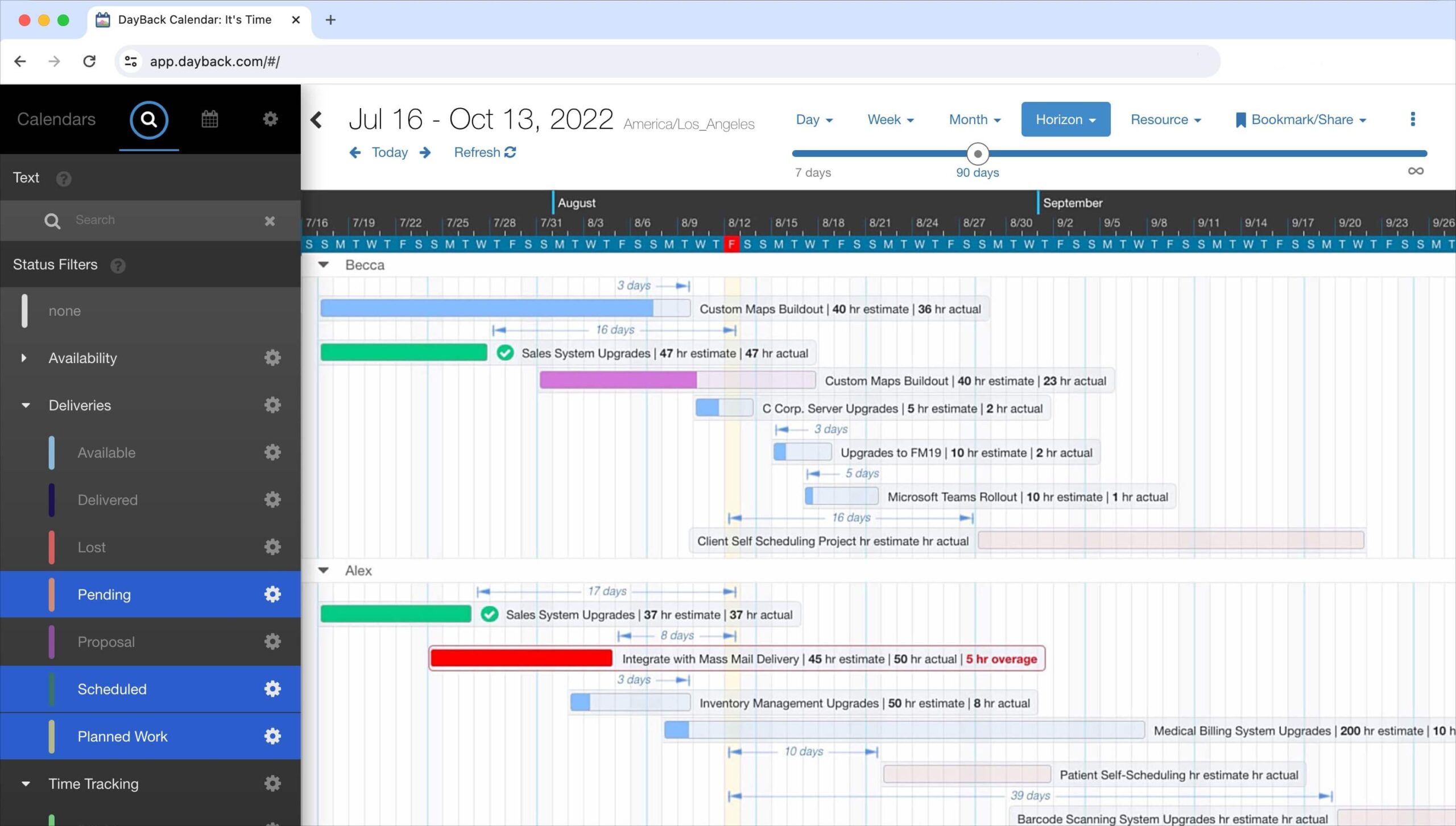Go to next date range arrow

425,152
